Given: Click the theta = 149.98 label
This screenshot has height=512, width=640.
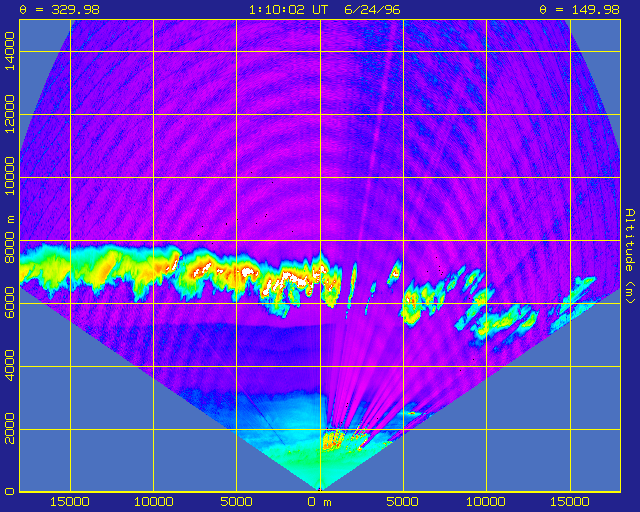Looking at the screenshot, I should (x=579, y=9).
